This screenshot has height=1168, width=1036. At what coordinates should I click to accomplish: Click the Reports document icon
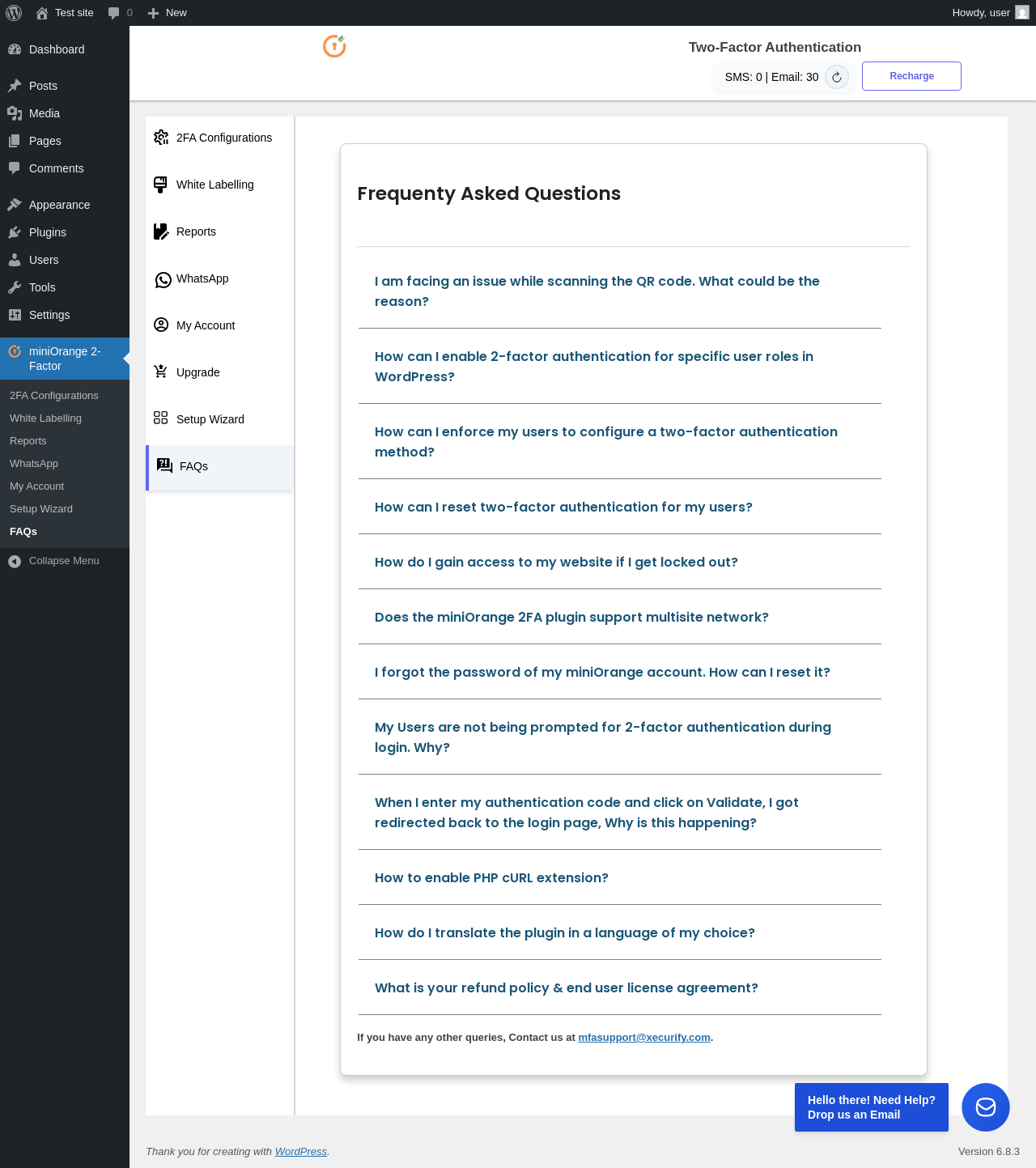[x=161, y=231]
